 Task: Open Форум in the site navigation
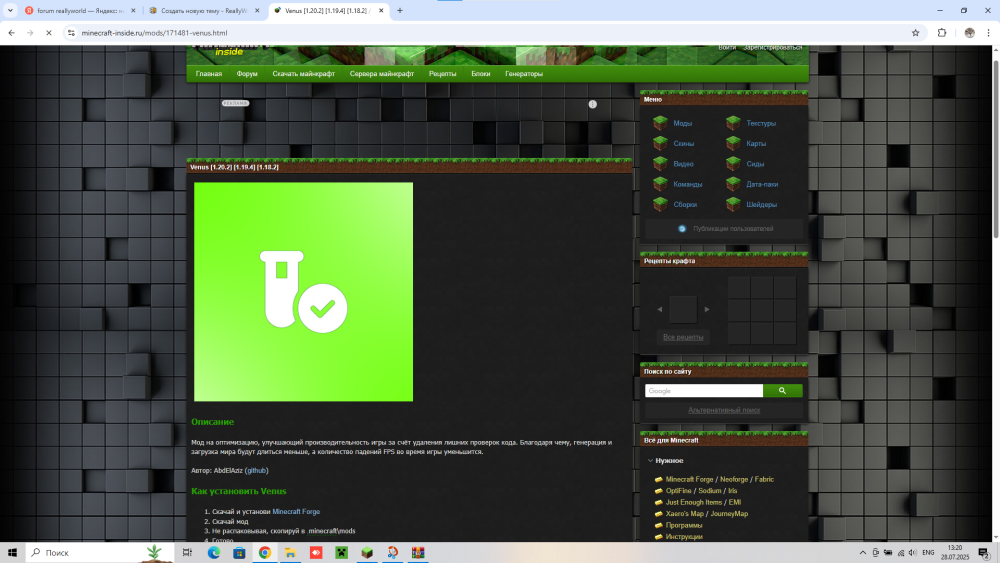pyautogui.click(x=247, y=74)
